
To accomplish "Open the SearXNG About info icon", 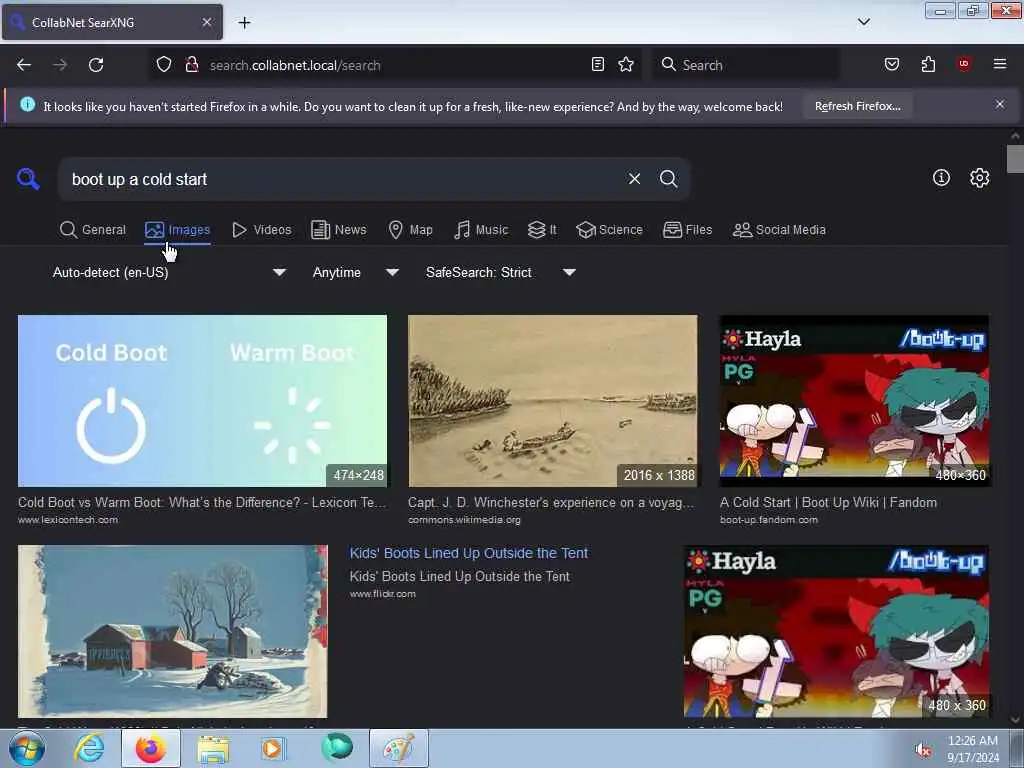I will coord(941,178).
